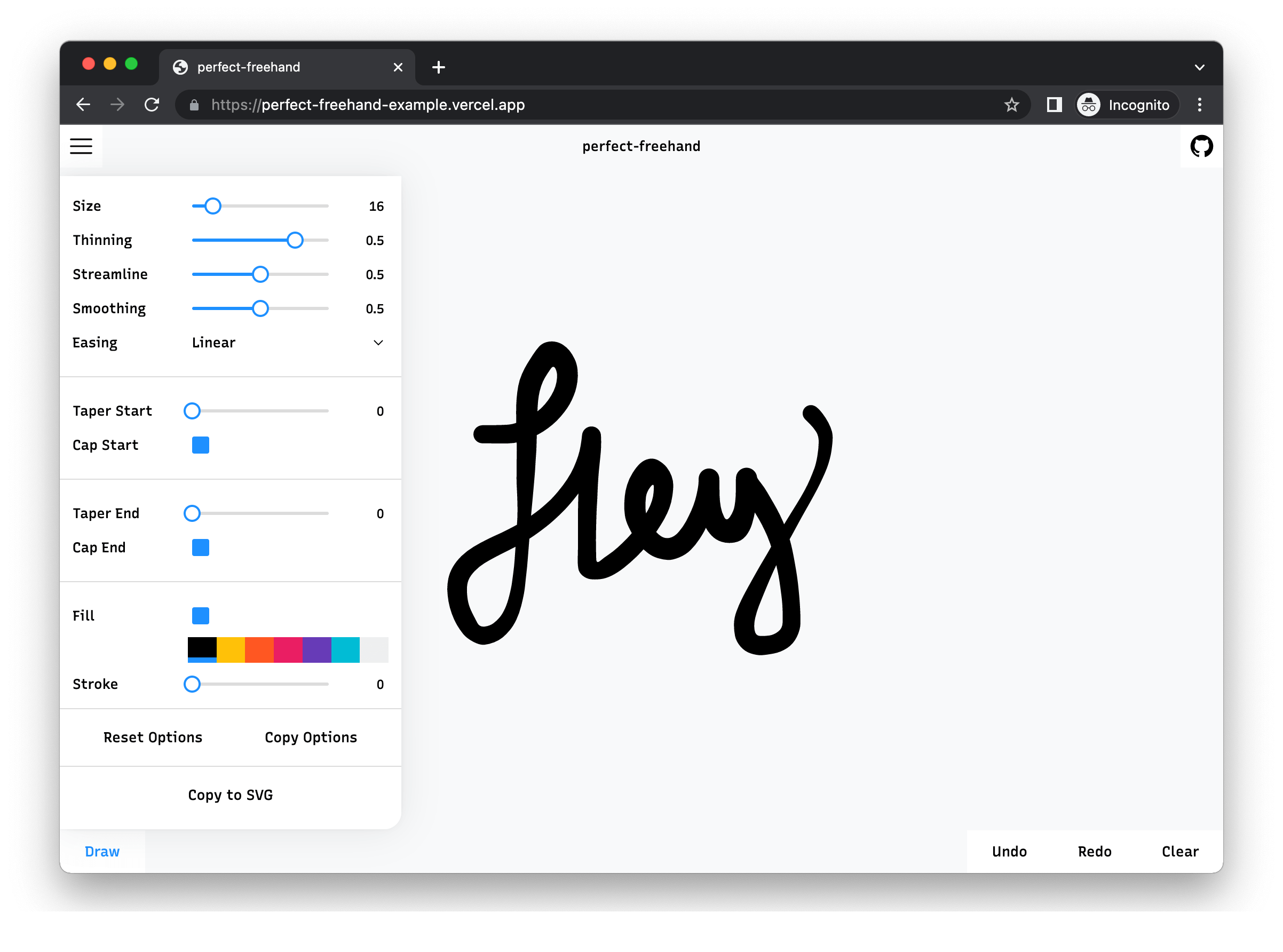The height and width of the screenshot is (952, 1283).
Task: Open the GitHub repository icon
Action: (1201, 146)
